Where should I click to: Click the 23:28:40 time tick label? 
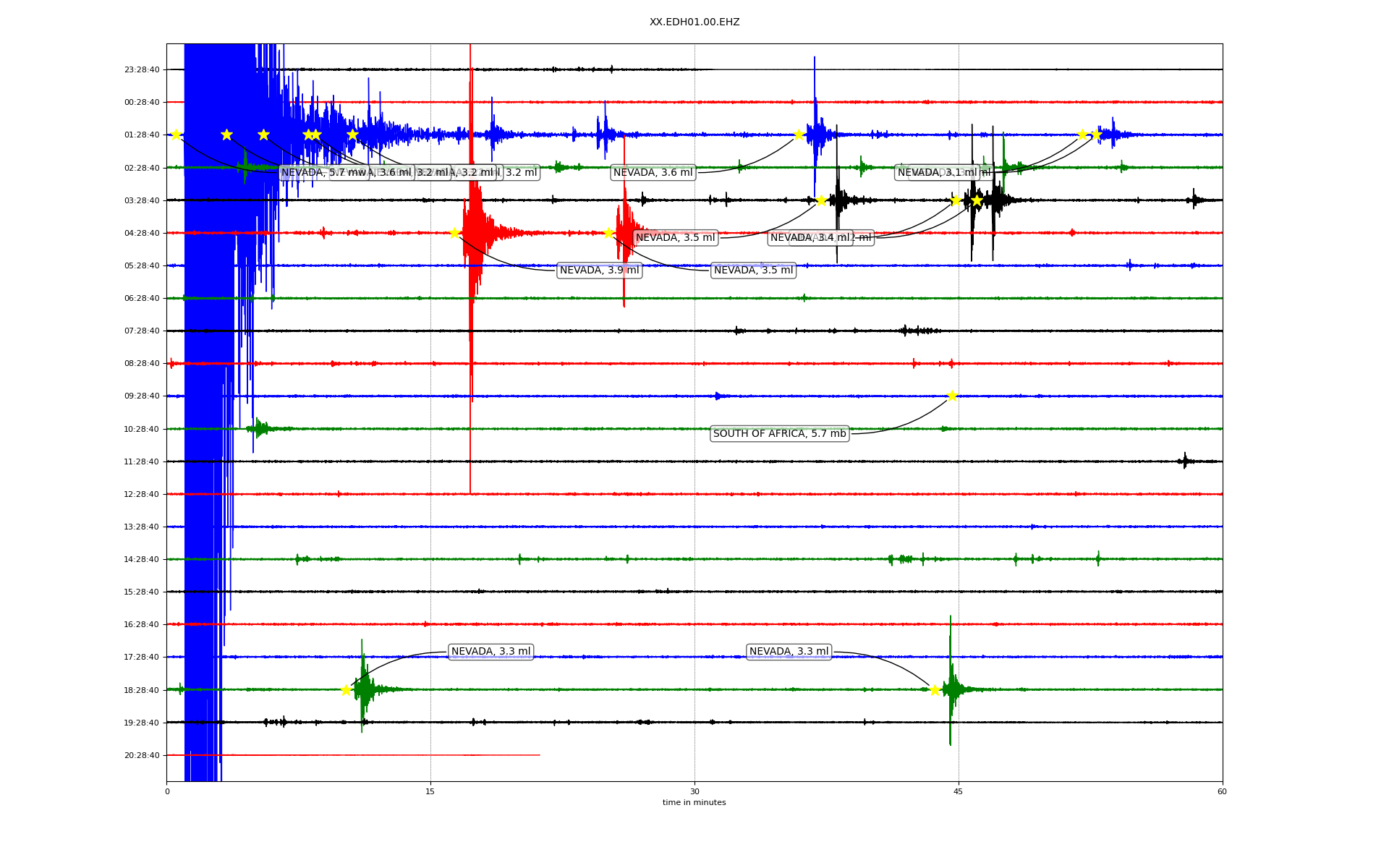[142, 70]
